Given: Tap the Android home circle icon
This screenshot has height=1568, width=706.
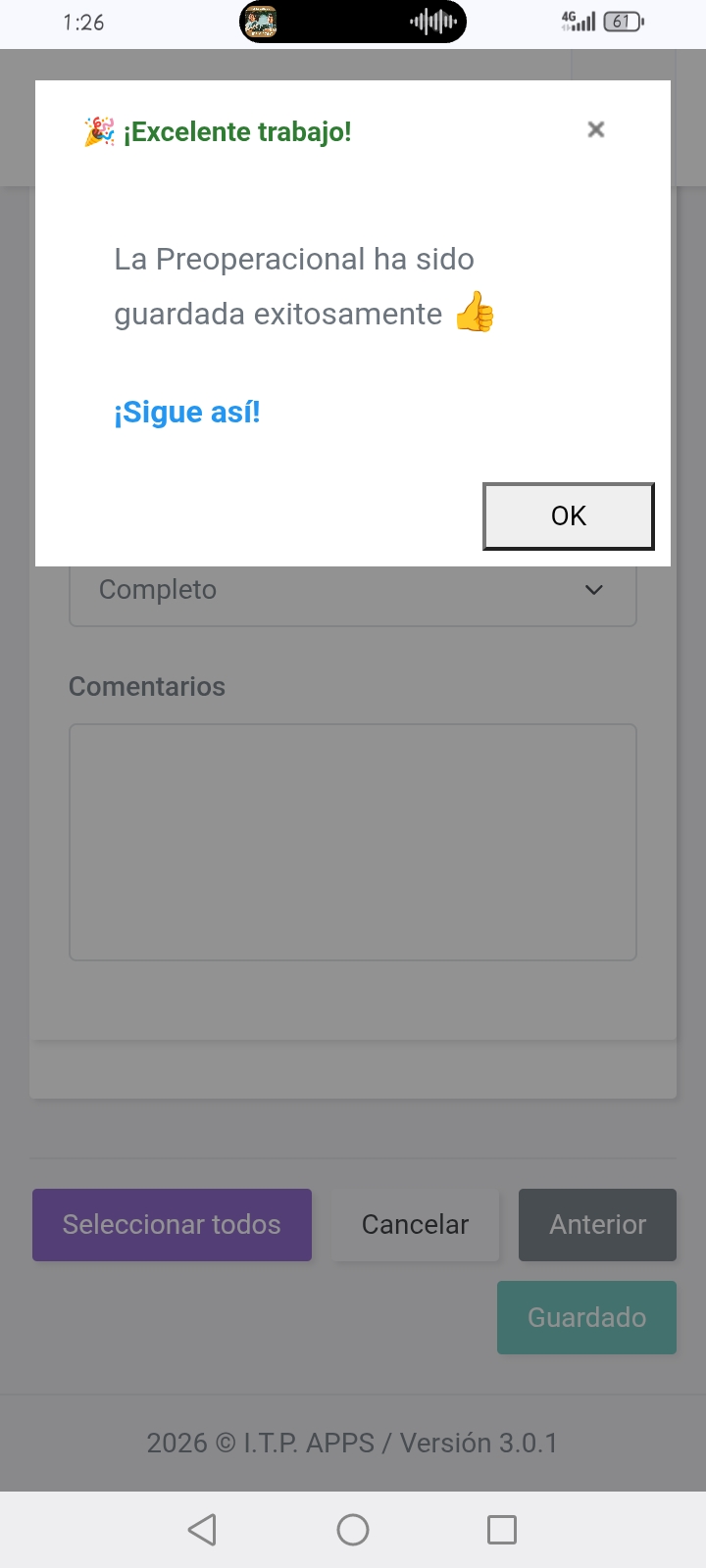Looking at the screenshot, I should click(353, 1530).
